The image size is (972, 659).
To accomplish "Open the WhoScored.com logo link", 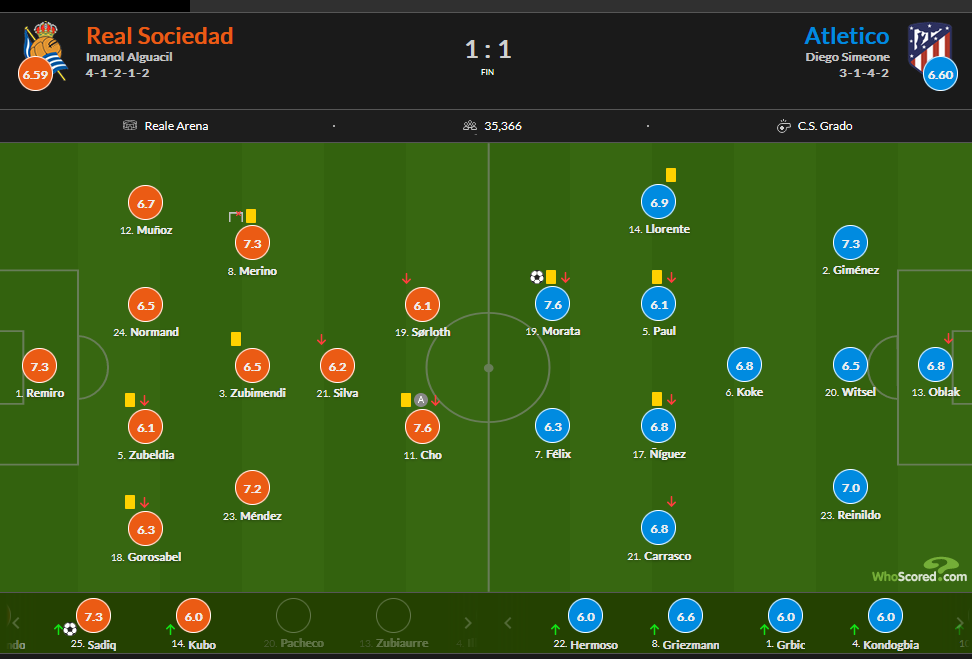I will 920,570.
